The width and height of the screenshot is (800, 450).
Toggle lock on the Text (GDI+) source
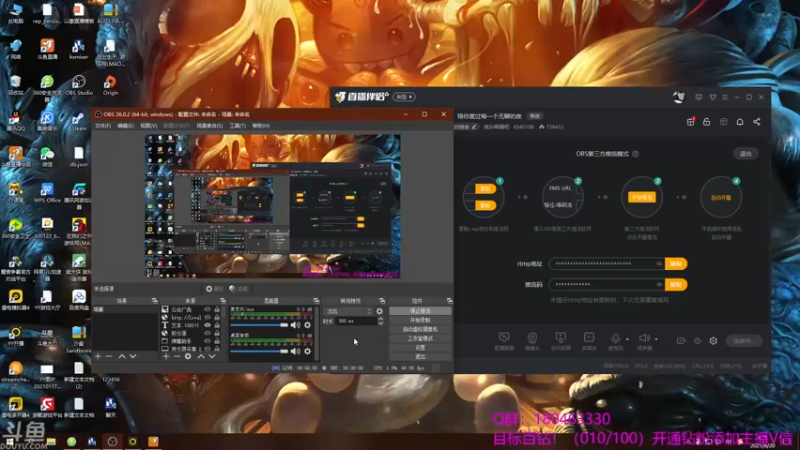[217, 325]
